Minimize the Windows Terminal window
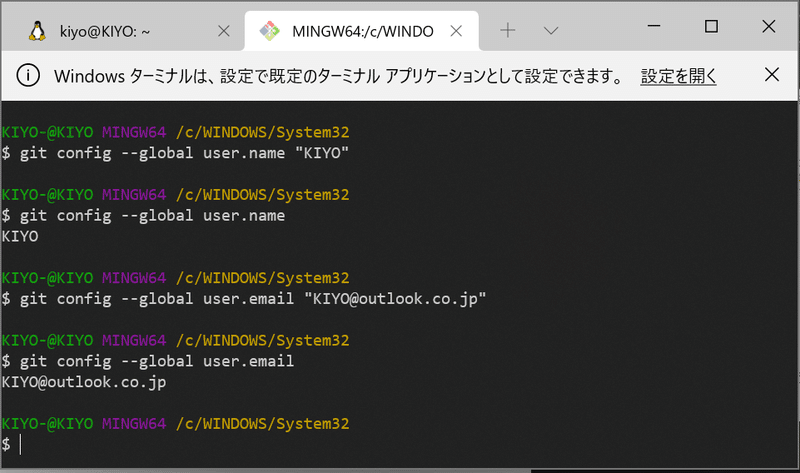 click(654, 26)
